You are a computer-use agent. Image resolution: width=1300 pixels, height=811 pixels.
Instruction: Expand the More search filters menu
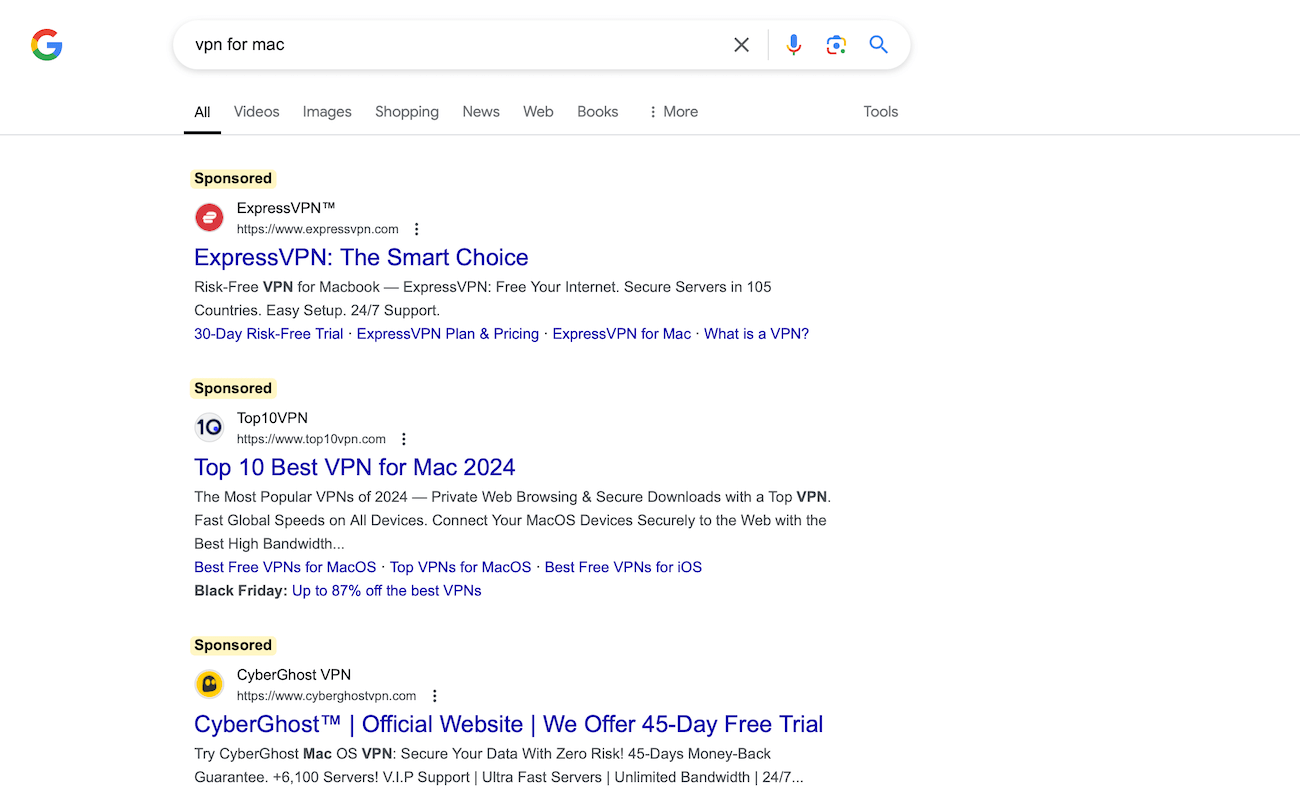coord(672,112)
